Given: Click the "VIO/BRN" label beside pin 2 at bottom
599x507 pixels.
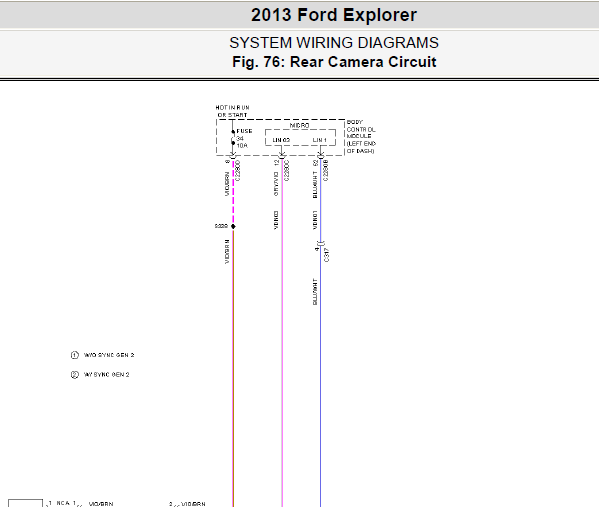Looking at the screenshot, I should 193,504.
